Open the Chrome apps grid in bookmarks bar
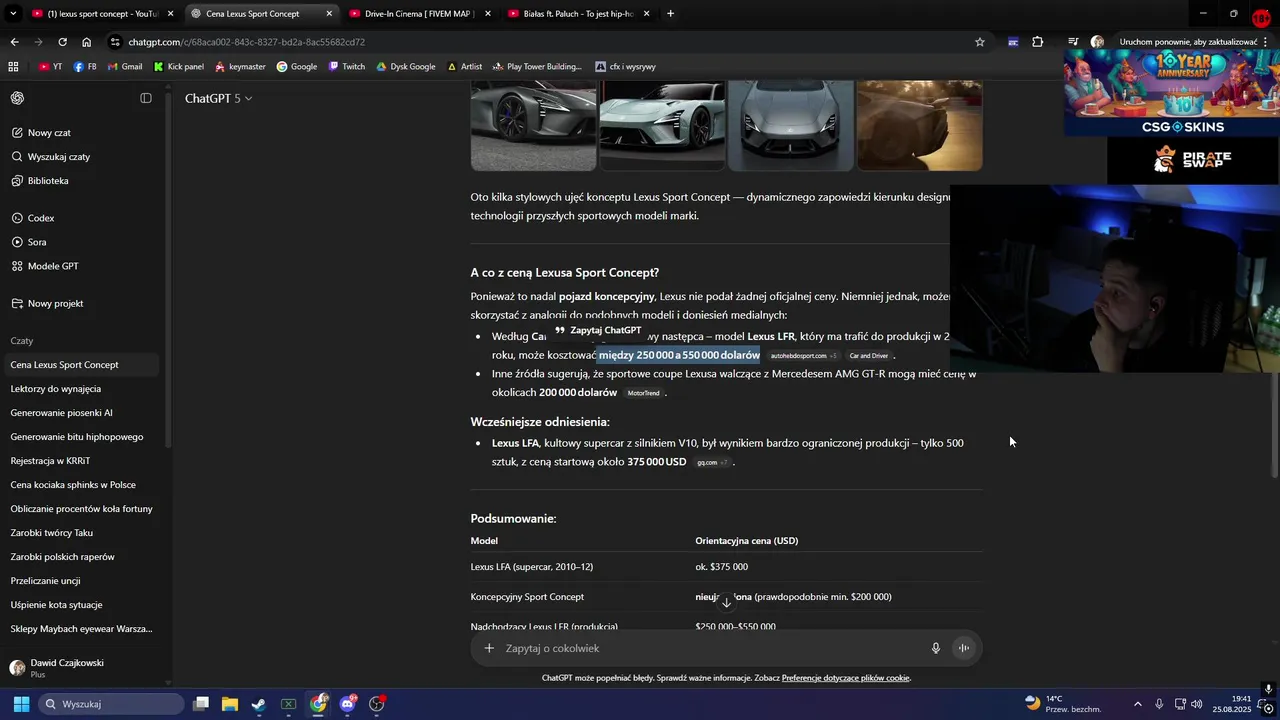Viewport: 1280px width, 720px height. point(13,66)
